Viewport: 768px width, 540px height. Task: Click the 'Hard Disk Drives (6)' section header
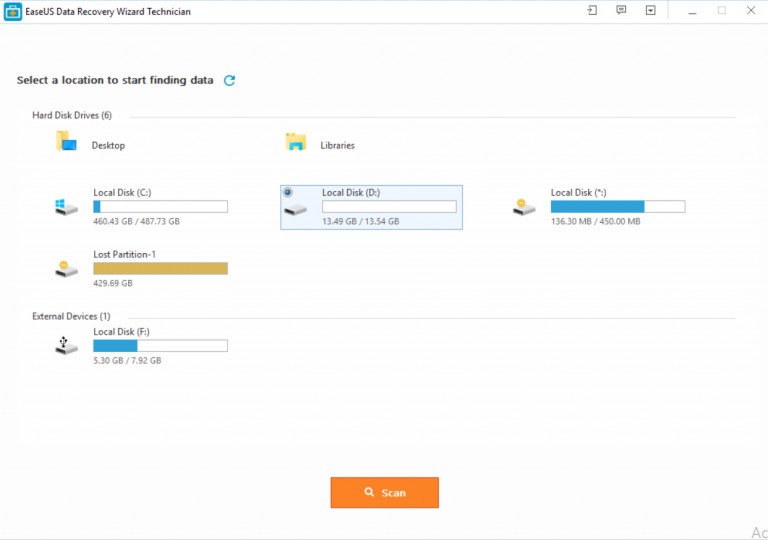click(72, 115)
